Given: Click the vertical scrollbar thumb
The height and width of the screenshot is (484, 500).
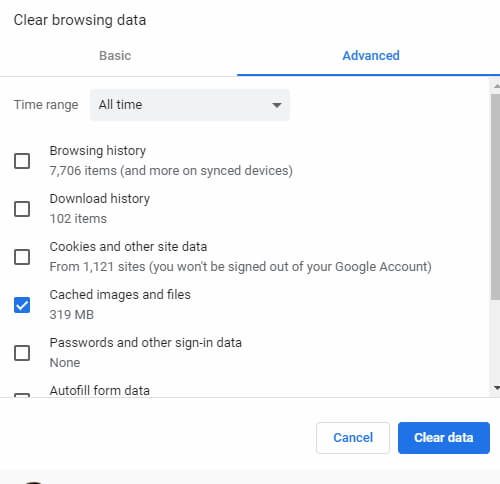Looking at the screenshot, I should point(496,197).
